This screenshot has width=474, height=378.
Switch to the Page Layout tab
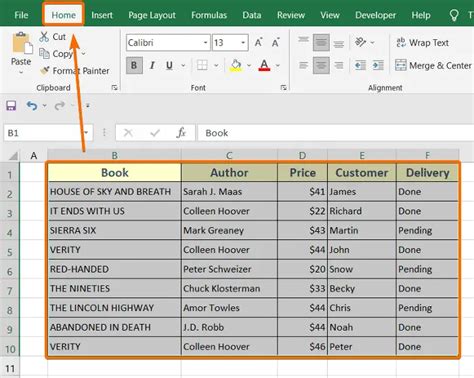point(152,15)
